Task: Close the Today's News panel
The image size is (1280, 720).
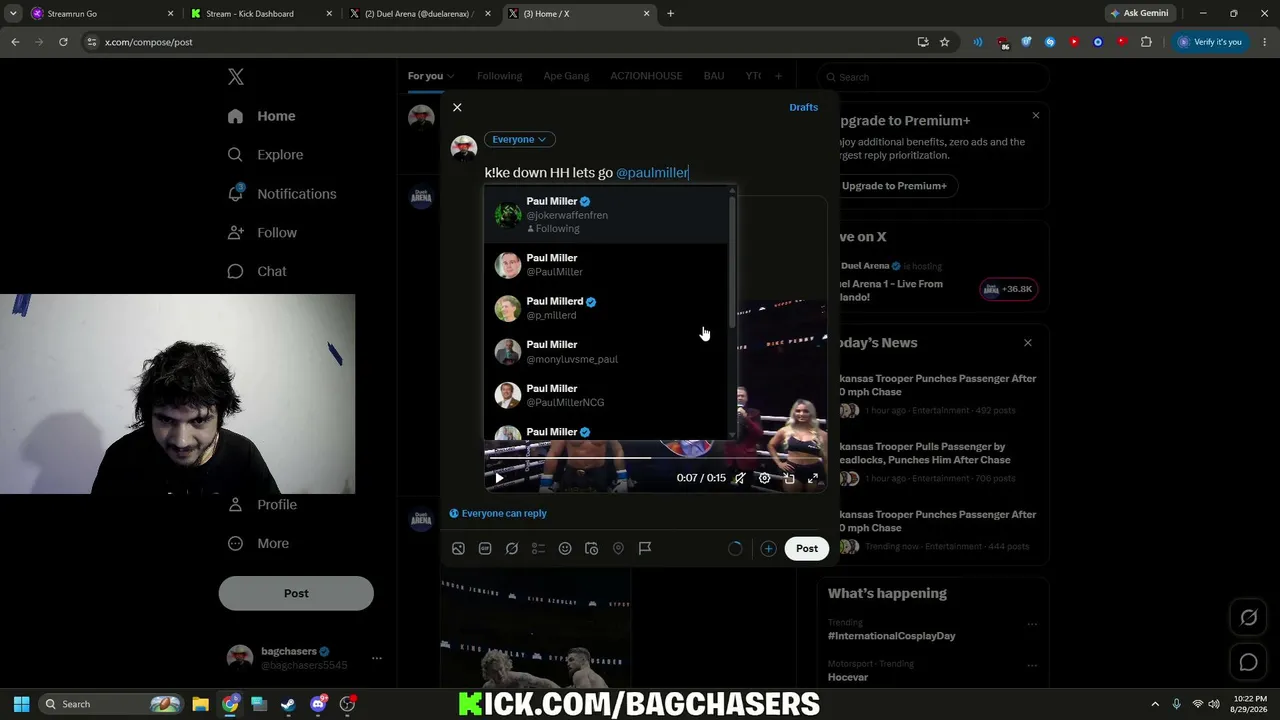Action: tap(1028, 343)
